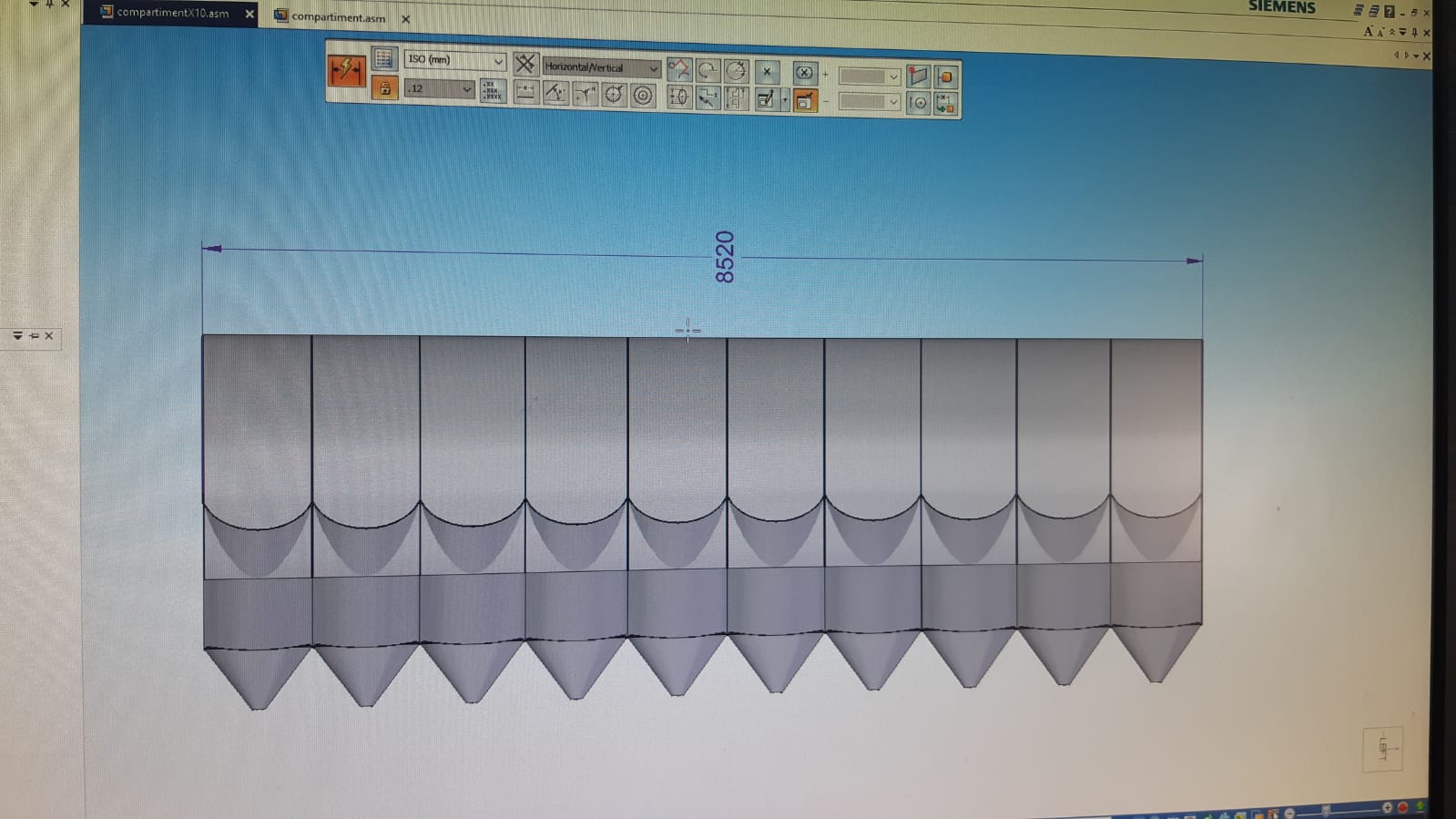Screen dimensions: 1456x819
Task: Click the zoom slider handle
Action: (1326, 811)
